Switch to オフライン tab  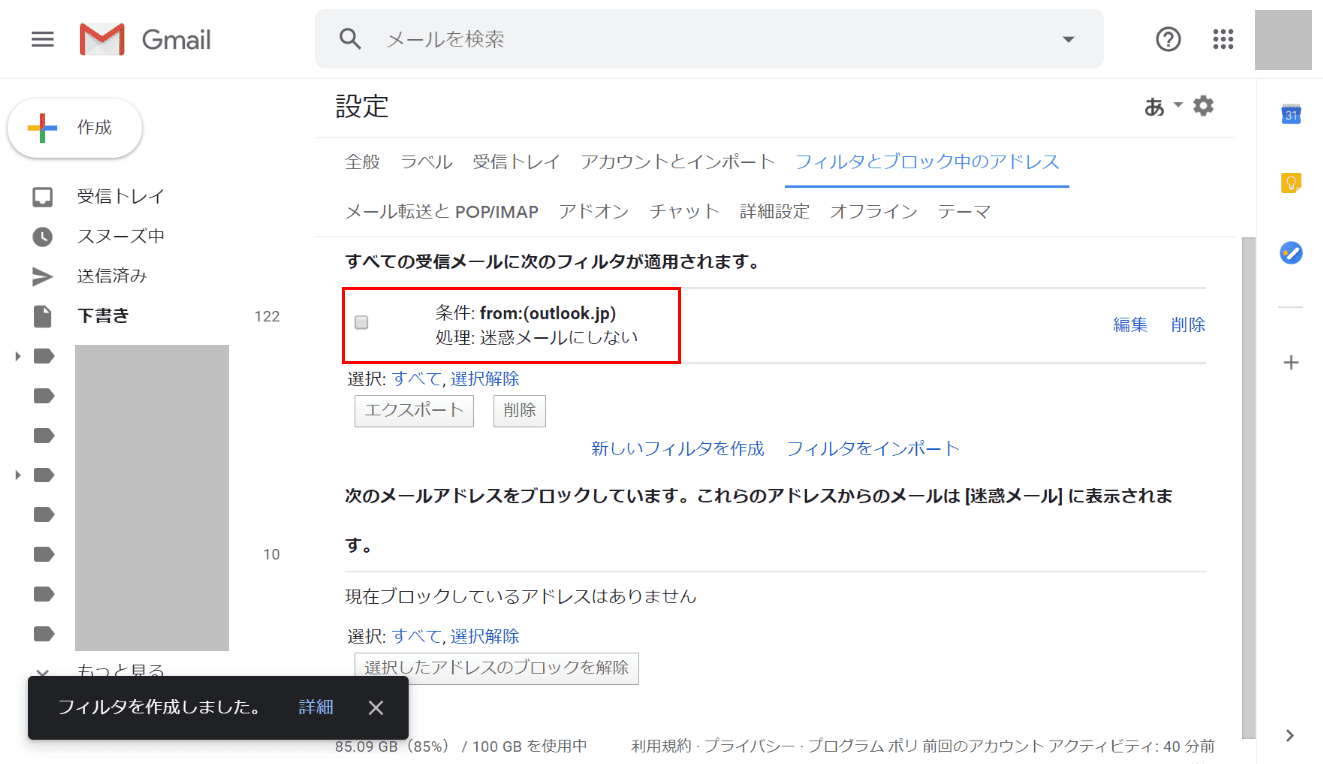(x=874, y=211)
